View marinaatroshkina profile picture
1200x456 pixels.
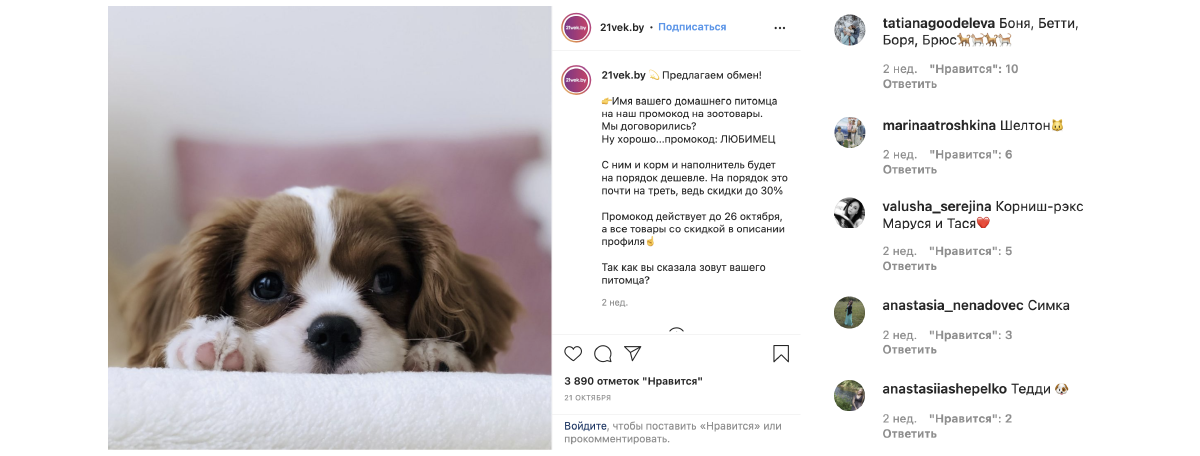849,132
